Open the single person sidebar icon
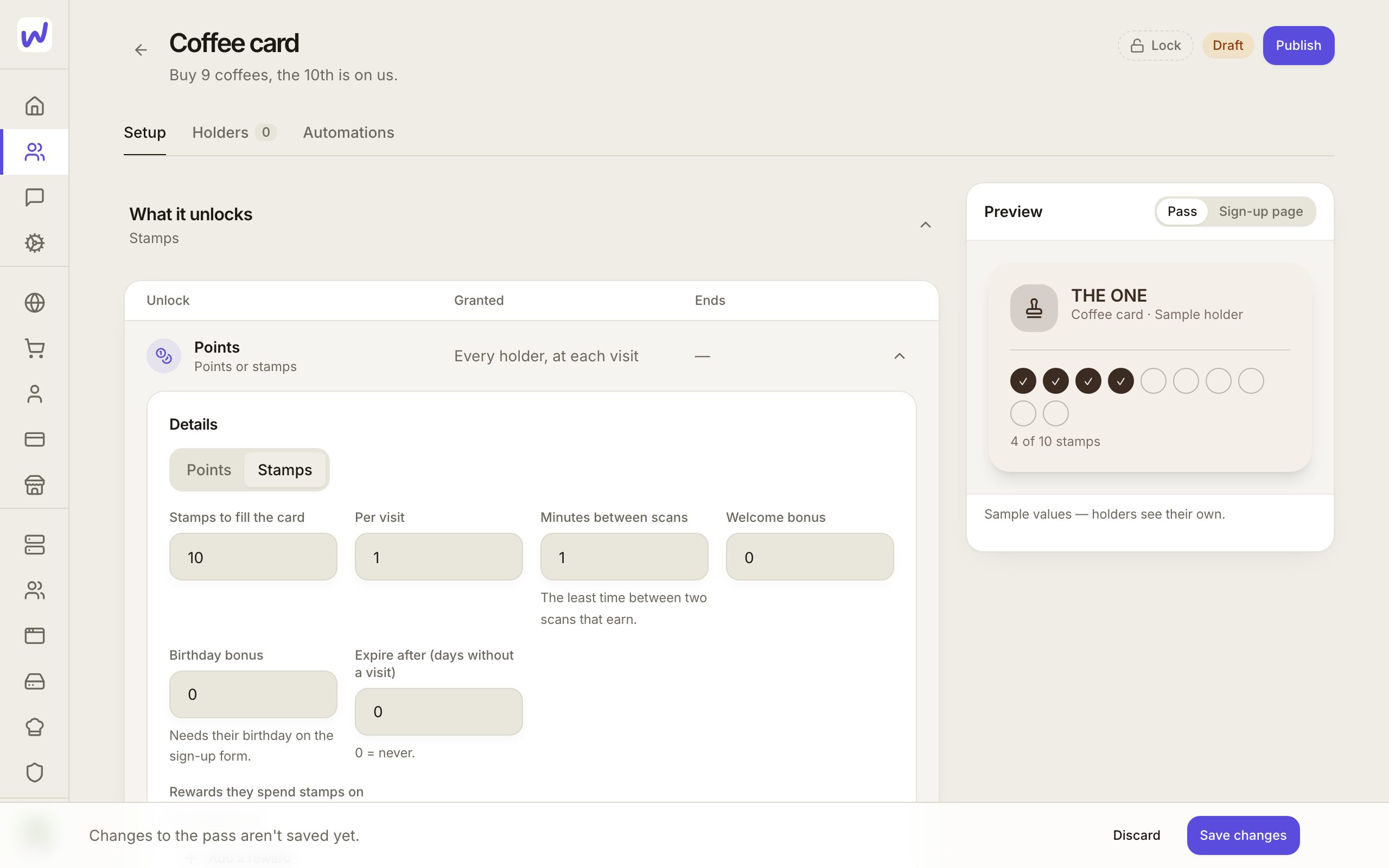This screenshot has height=868, width=1389. (34, 394)
